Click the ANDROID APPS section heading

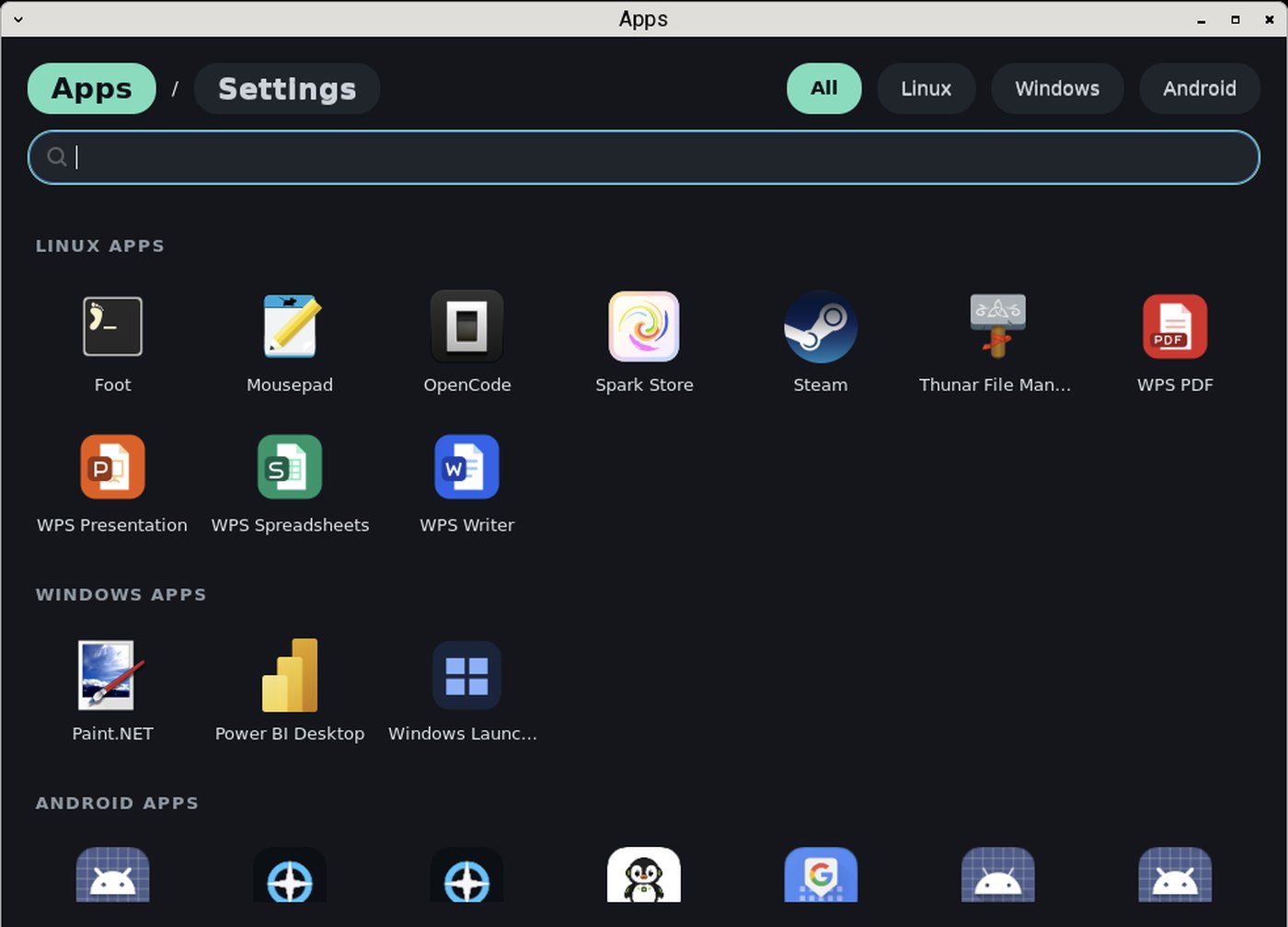(117, 803)
